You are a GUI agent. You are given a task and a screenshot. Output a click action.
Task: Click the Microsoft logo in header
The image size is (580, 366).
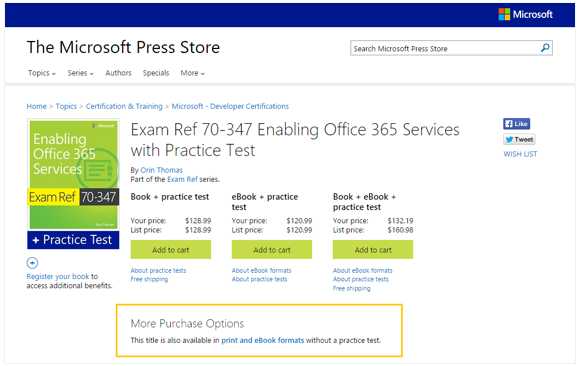(525, 14)
